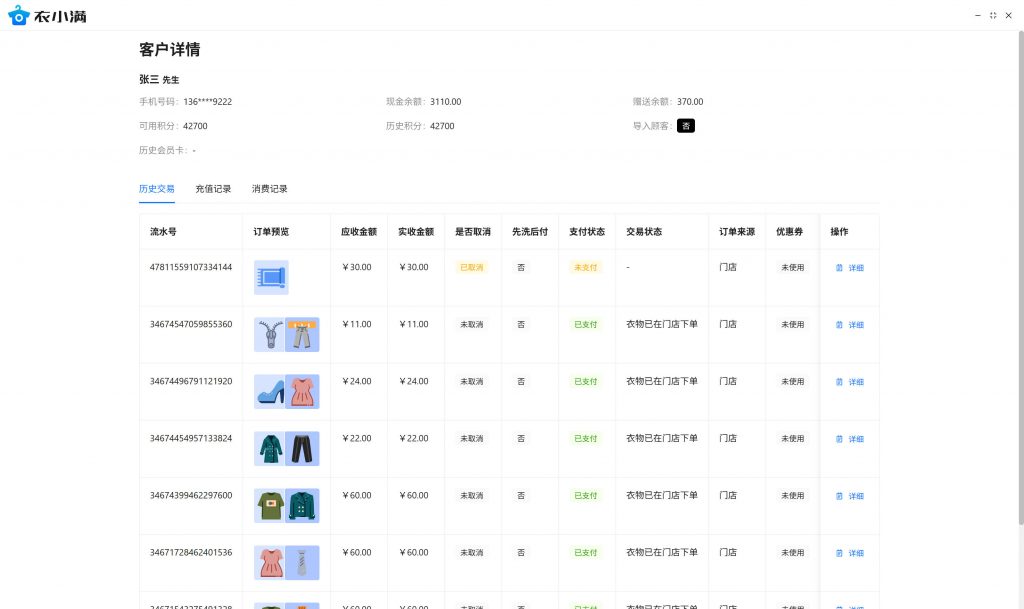Open 详细 for the ¥22.00 order
This screenshot has width=1024, height=609.
pos(850,439)
